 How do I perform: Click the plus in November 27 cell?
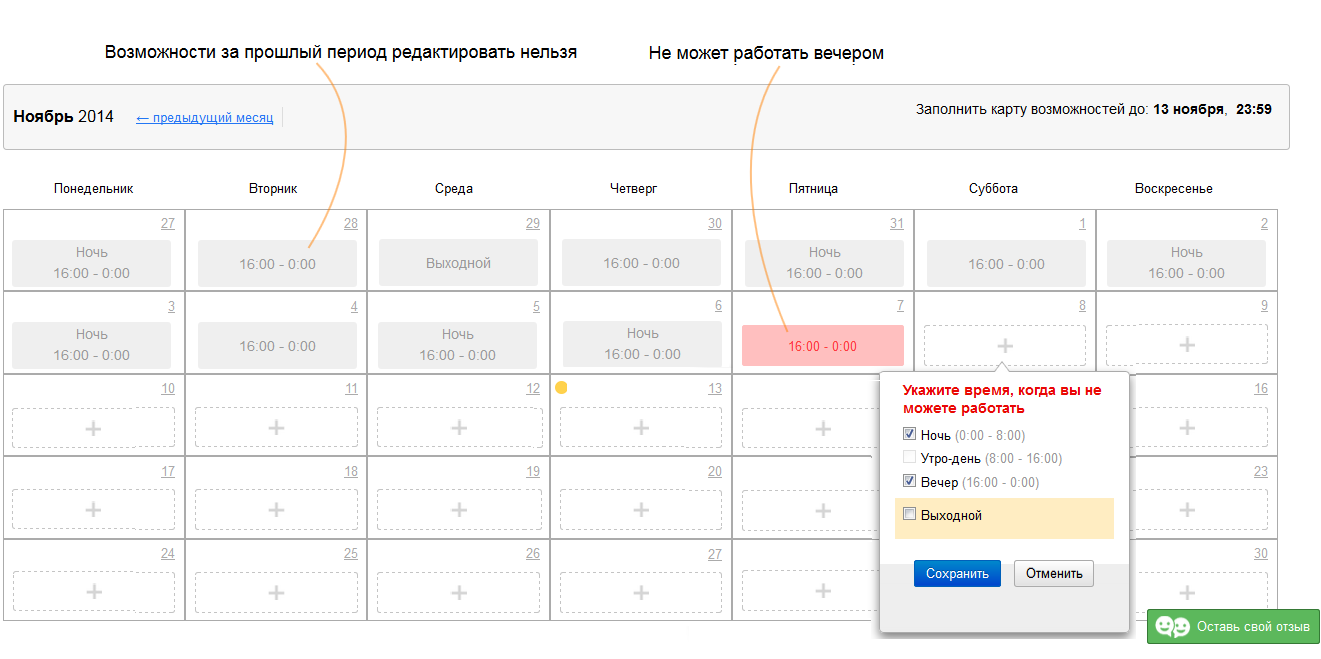click(x=641, y=592)
